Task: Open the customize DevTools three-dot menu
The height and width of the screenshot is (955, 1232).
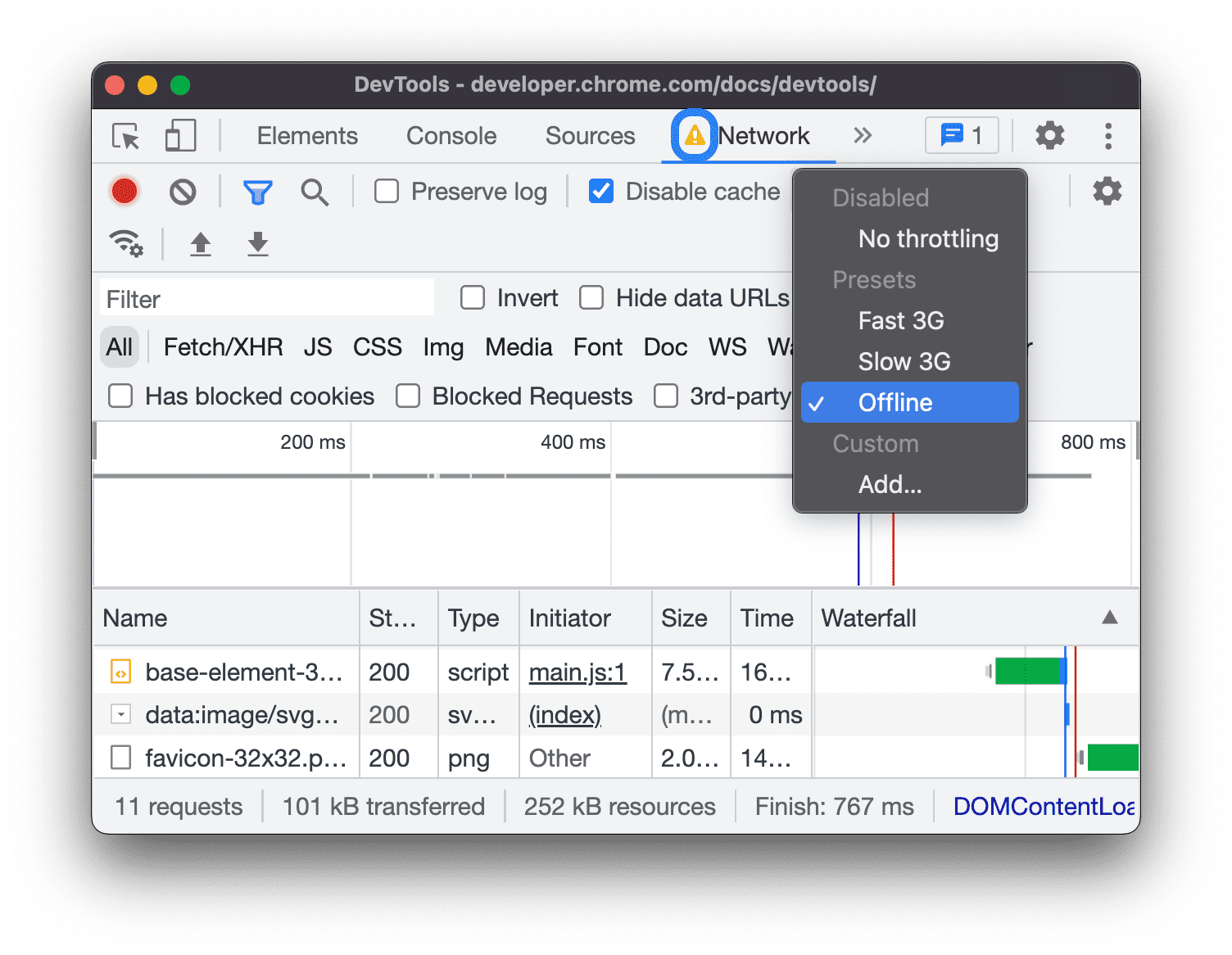Action: click(x=1107, y=135)
